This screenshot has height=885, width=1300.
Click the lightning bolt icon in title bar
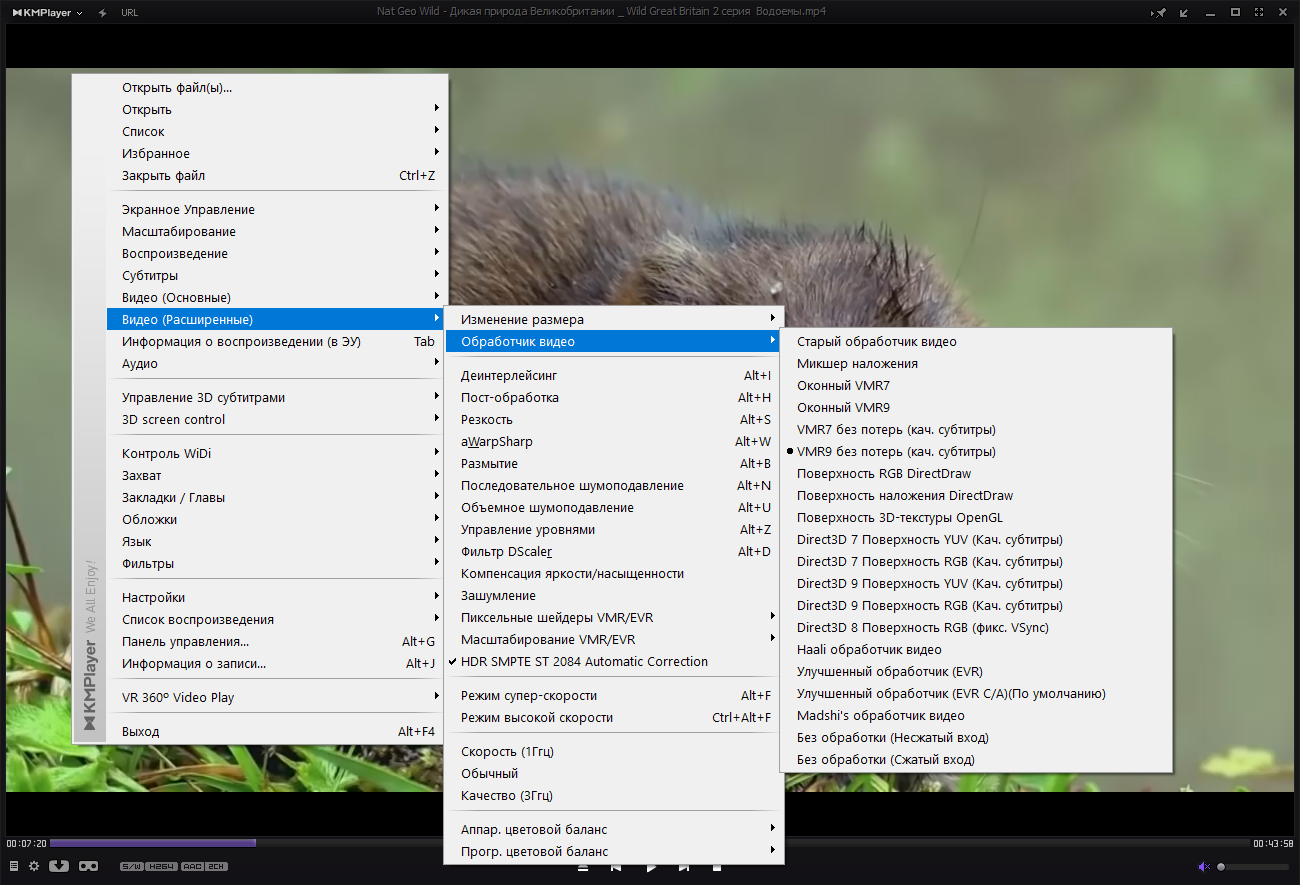pos(103,13)
